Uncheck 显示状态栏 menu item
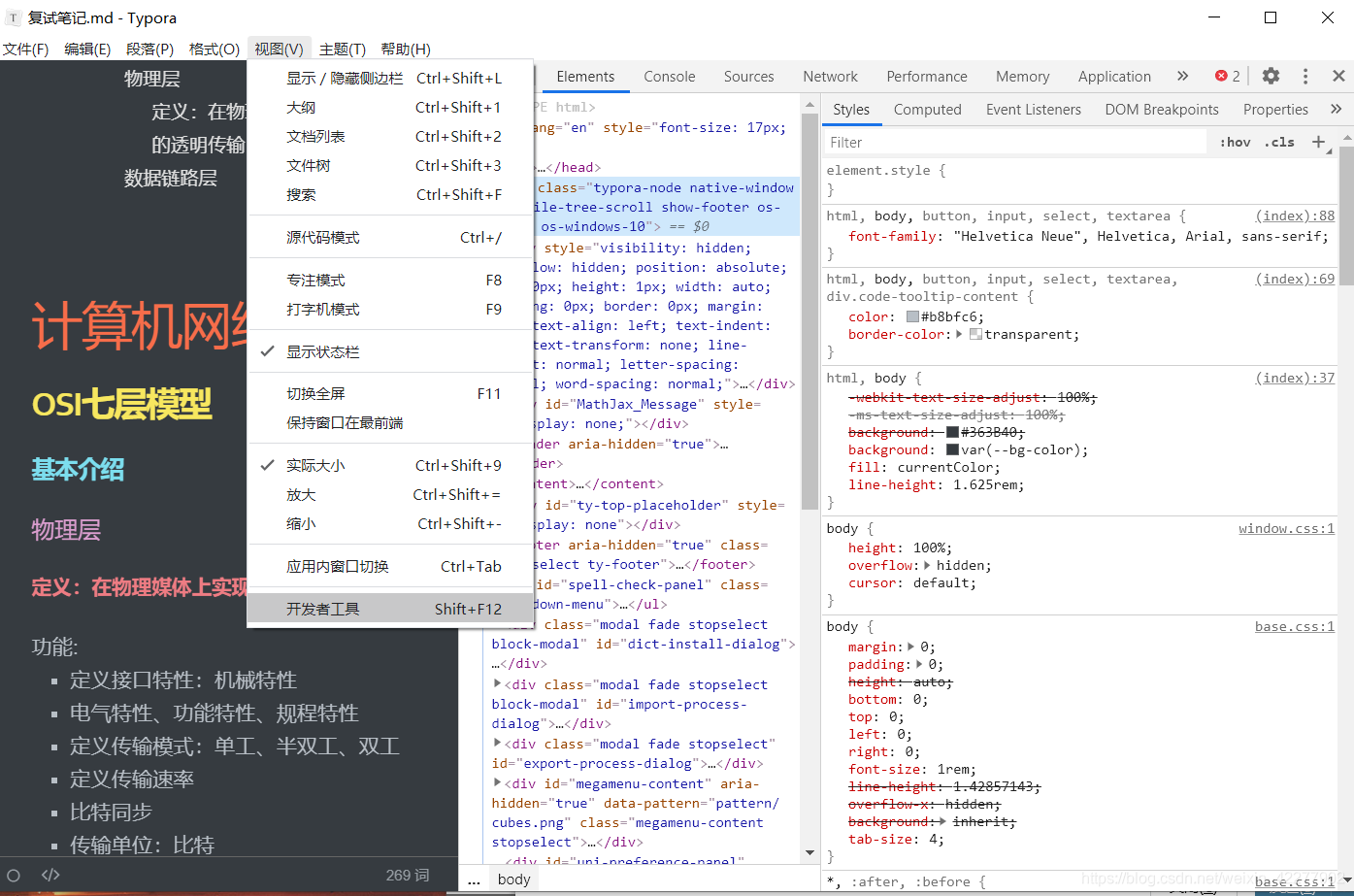This screenshot has width=1354, height=896. pyautogui.click(x=390, y=351)
